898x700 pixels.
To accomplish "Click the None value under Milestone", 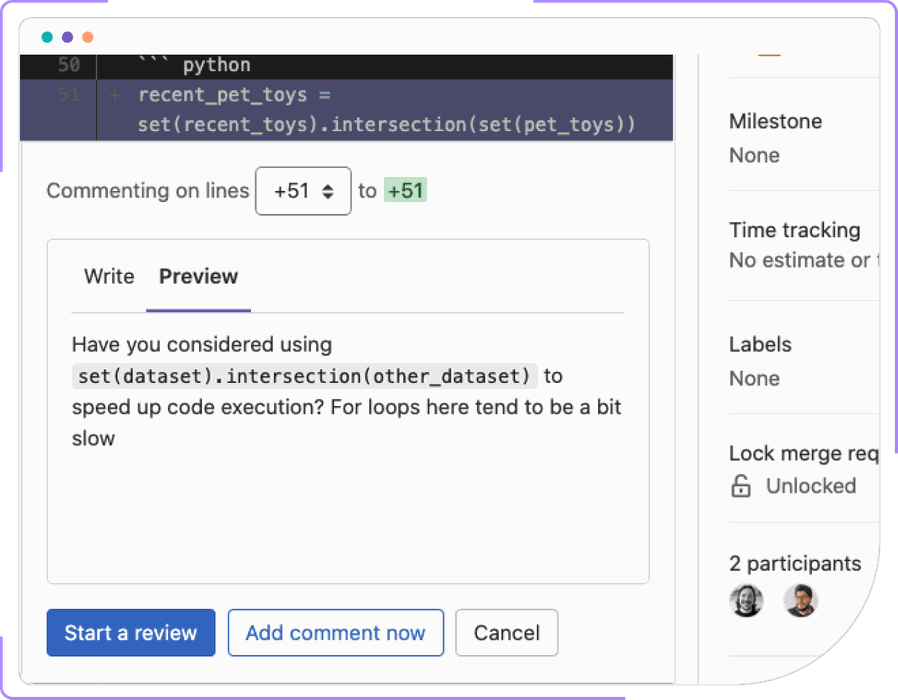I will [754, 155].
